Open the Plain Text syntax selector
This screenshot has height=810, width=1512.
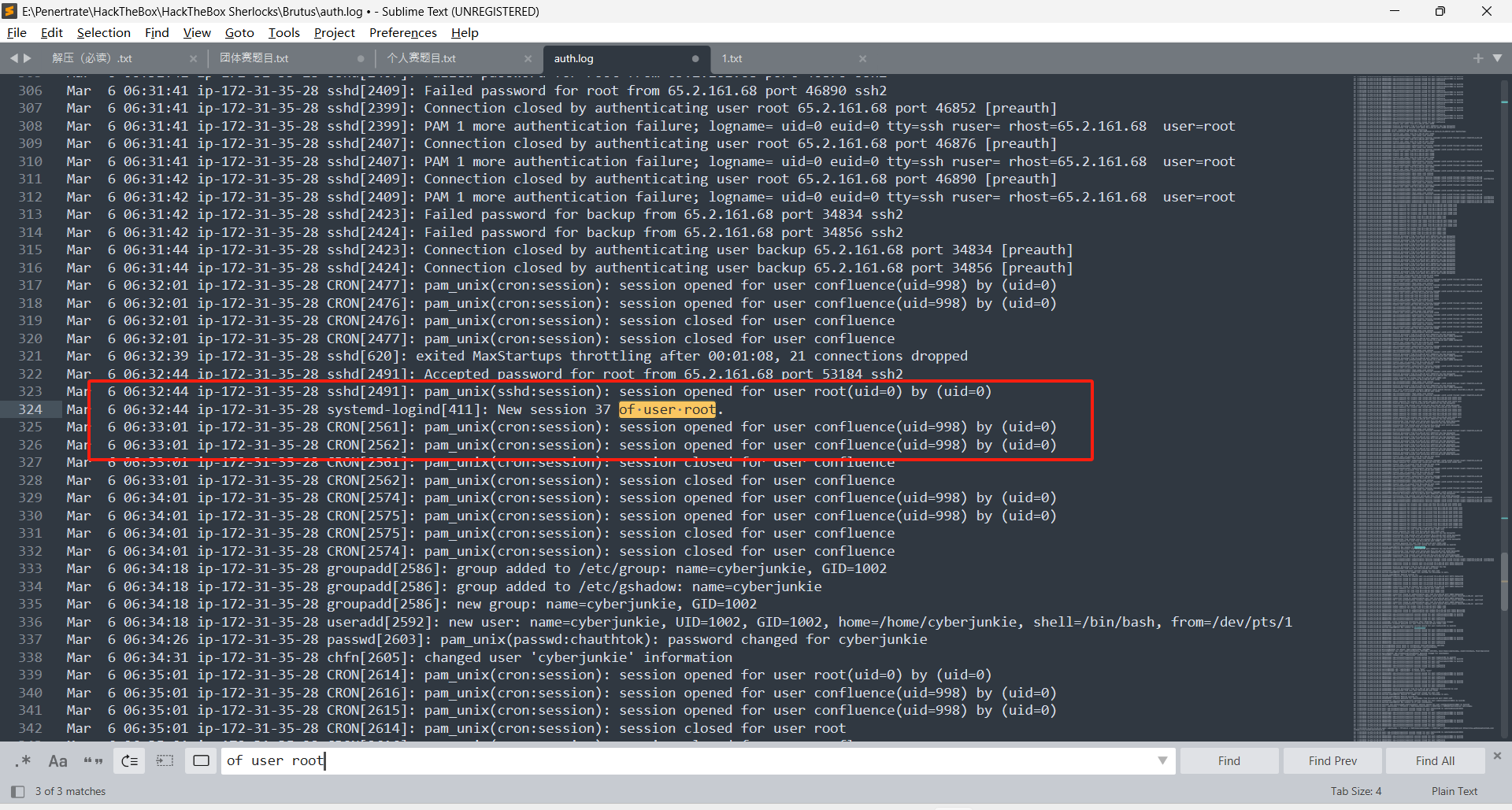tap(1454, 791)
